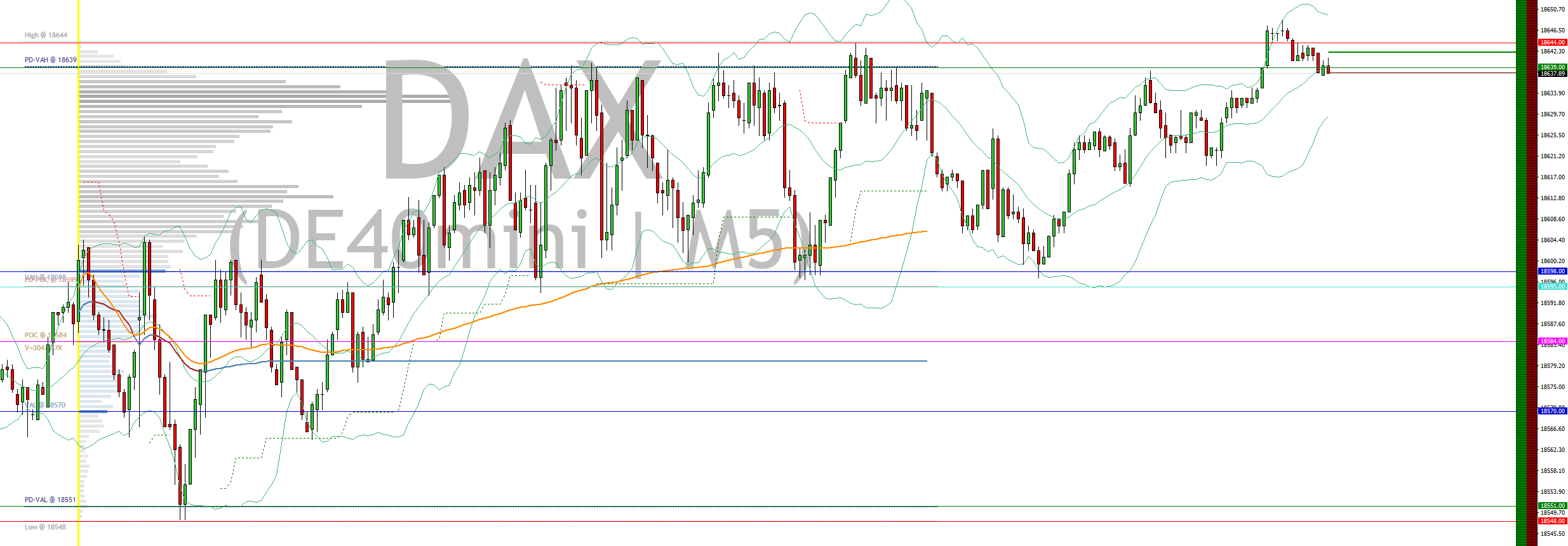The width and height of the screenshot is (1568, 546).
Task: Click the 18646.50 price scale value
Action: tap(1553, 31)
